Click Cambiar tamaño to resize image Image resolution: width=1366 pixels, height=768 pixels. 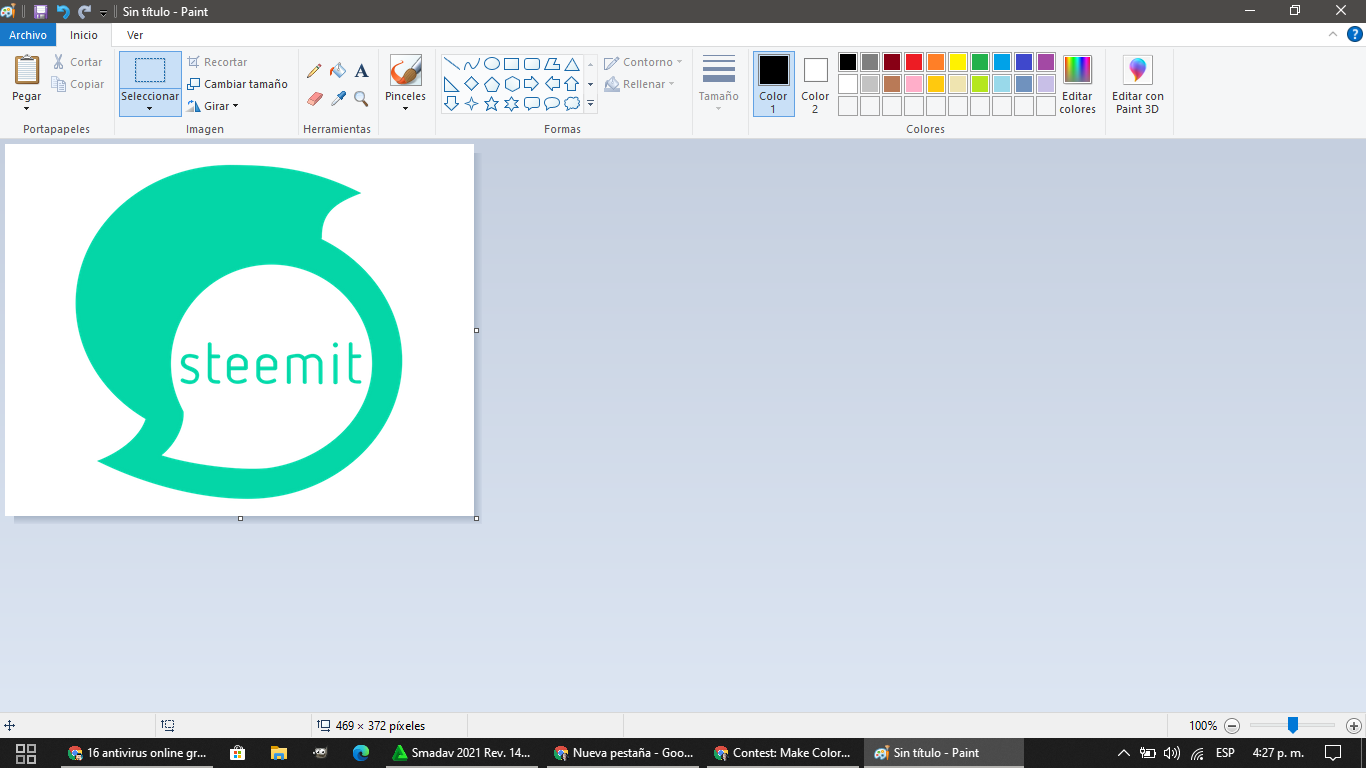tap(238, 84)
